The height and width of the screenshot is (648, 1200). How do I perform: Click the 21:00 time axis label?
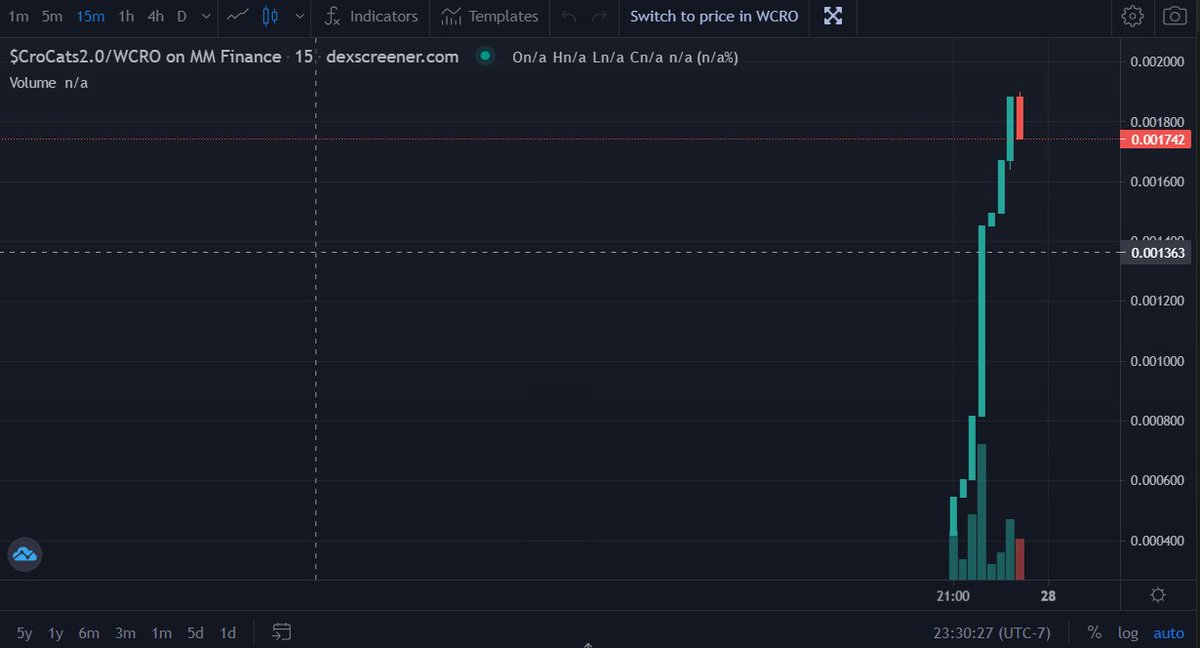pyautogui.click(x=953, y=595)
